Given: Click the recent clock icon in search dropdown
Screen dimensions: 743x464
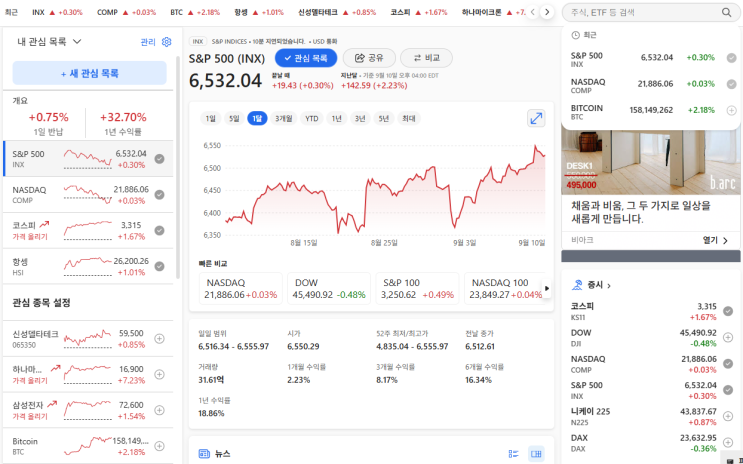Looking at the screenshot, I should pos(576,35).
